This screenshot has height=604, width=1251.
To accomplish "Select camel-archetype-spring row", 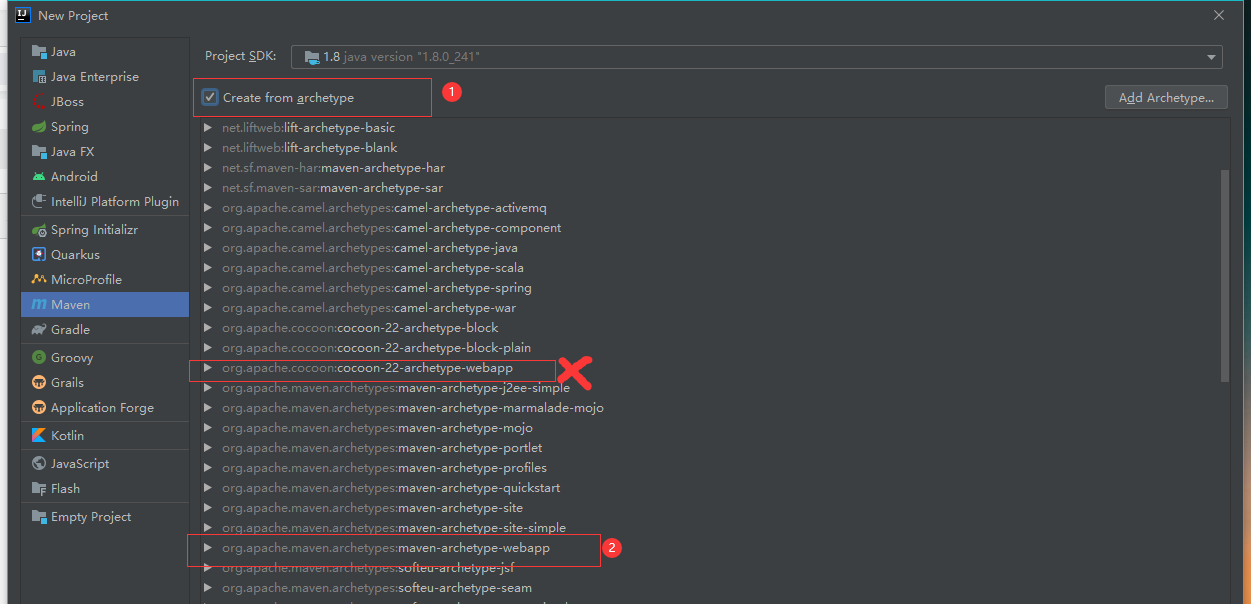I will pyautogui.click(x=708, y=288).
